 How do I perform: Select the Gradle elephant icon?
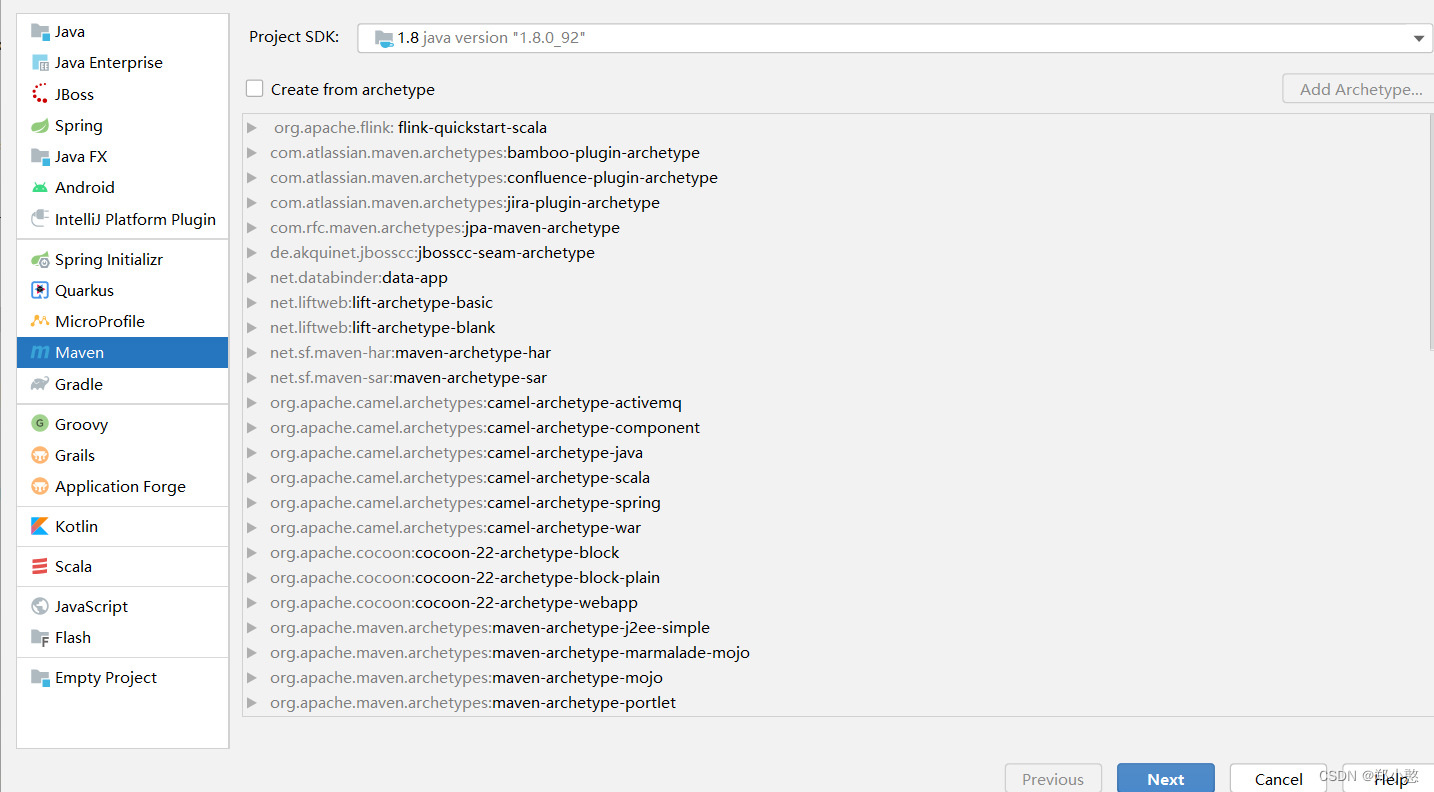(x=40, y=384)
